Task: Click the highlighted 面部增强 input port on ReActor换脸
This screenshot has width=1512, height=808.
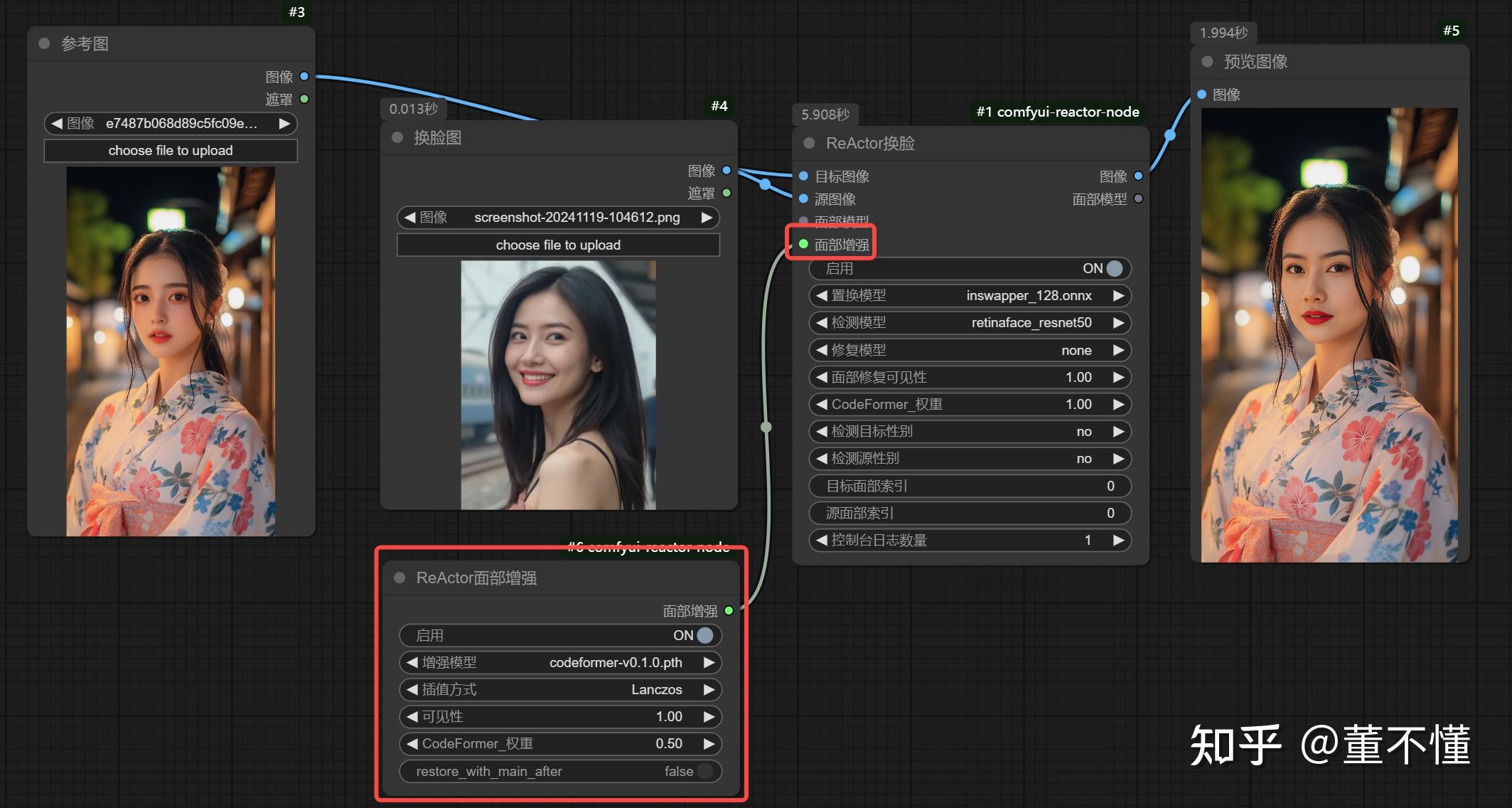Action: (803, 244)
